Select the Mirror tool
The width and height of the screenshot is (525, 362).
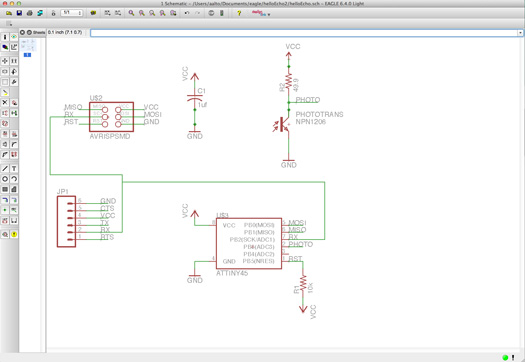[5, 71]
